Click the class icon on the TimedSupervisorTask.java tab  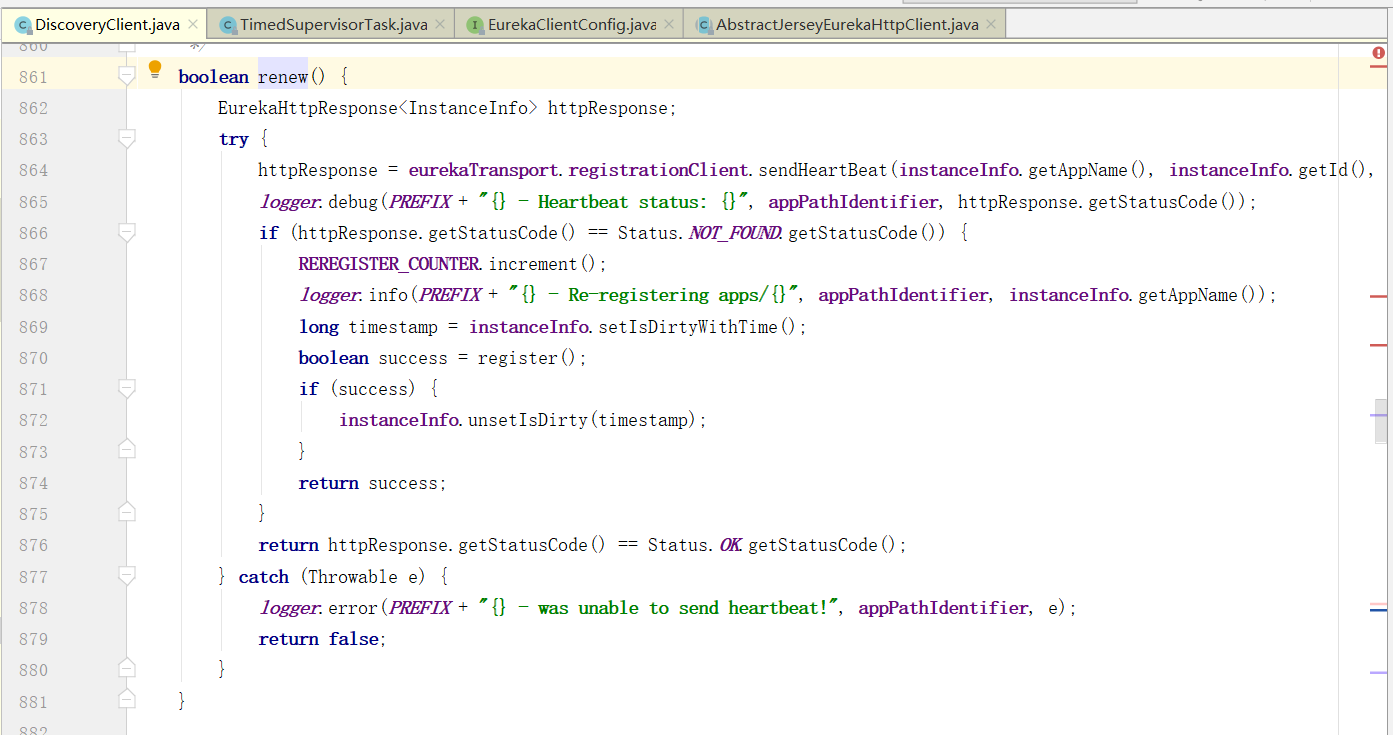pos(227,25)
